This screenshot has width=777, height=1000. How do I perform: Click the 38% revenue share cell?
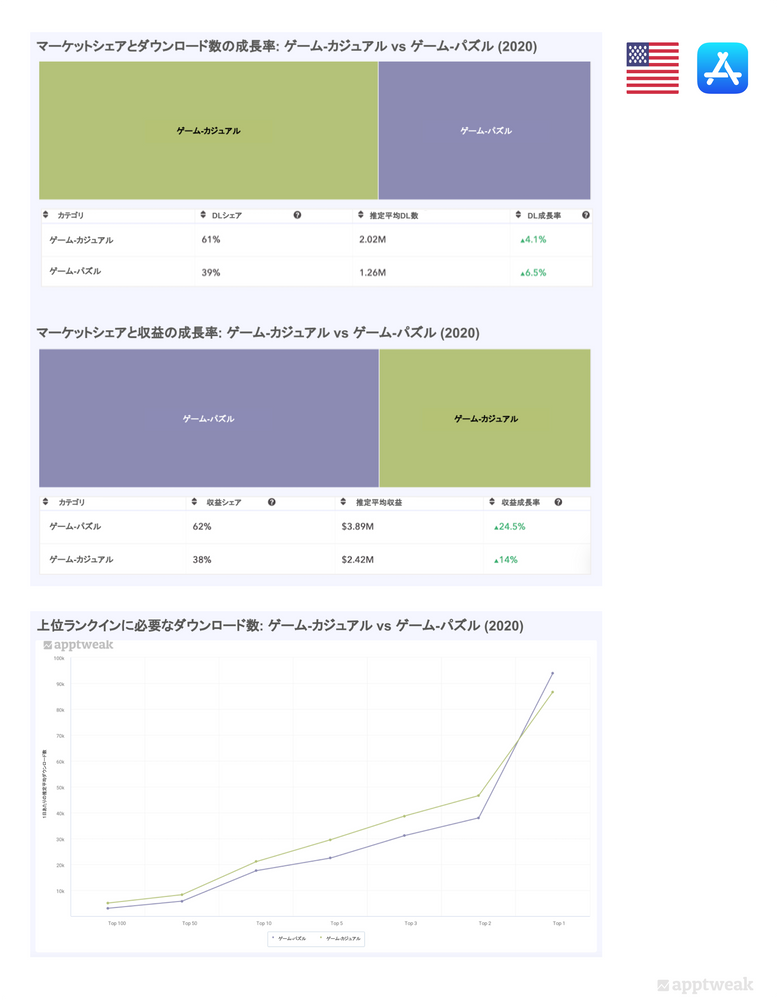point(202,559)
